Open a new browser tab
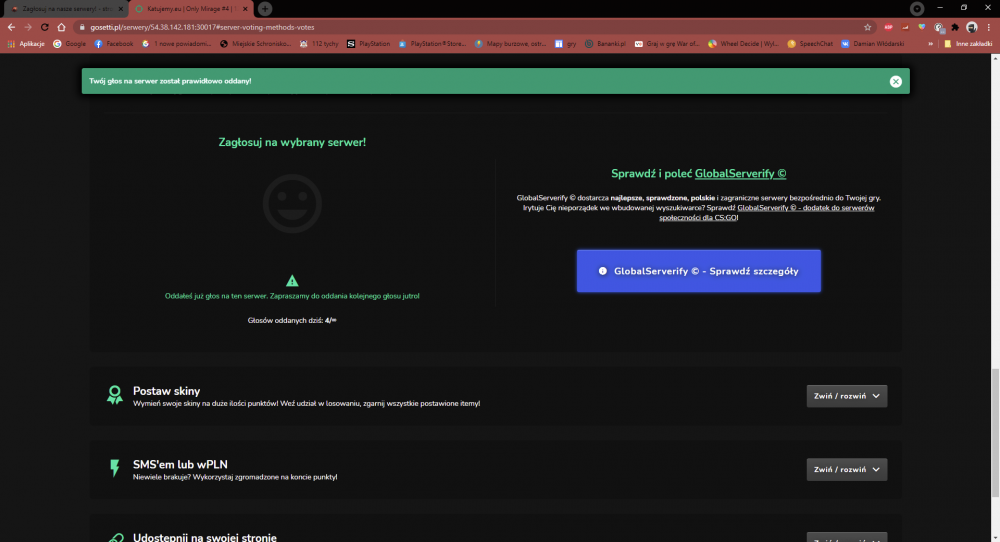1000x542 pixels. click(x=265, y=9)
